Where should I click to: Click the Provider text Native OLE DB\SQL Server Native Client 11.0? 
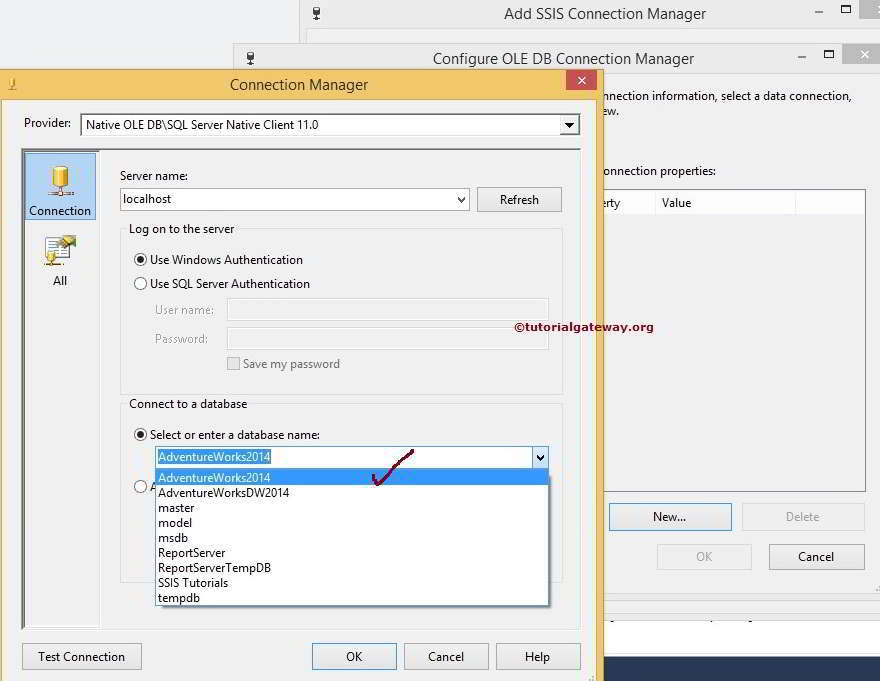[x=202, y=125]
